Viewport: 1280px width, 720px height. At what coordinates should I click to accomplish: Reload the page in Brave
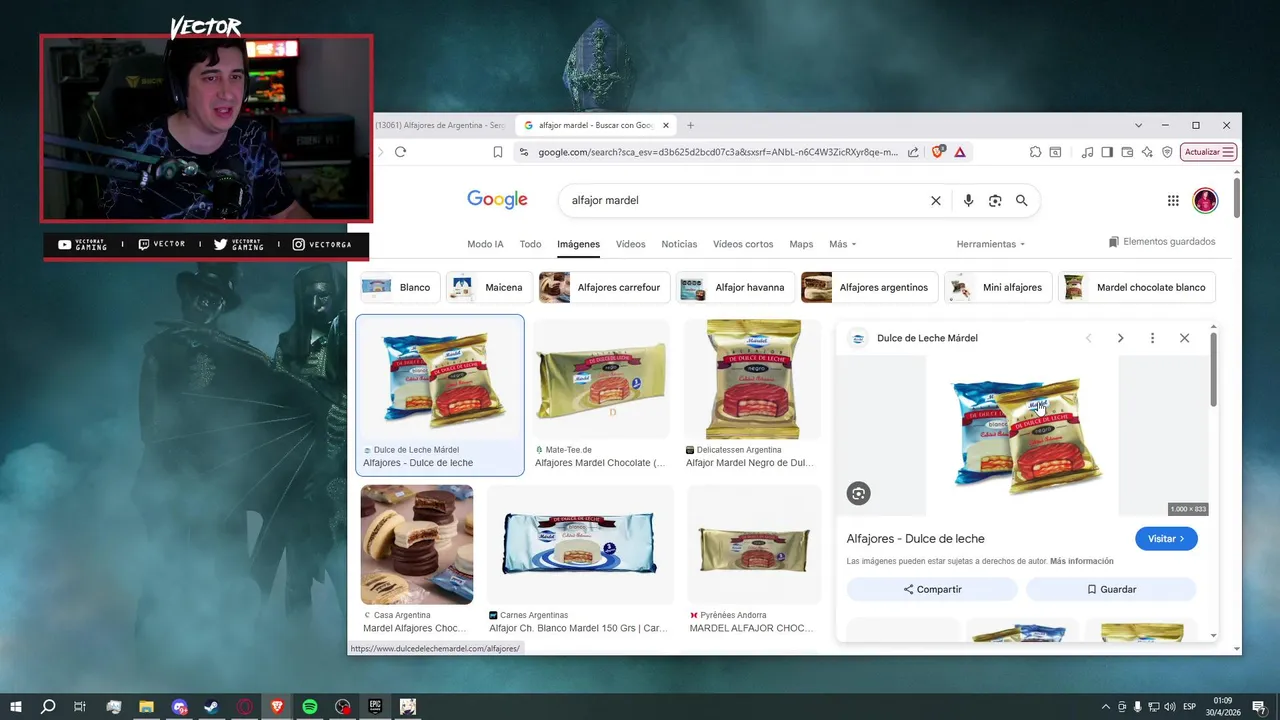400,152
